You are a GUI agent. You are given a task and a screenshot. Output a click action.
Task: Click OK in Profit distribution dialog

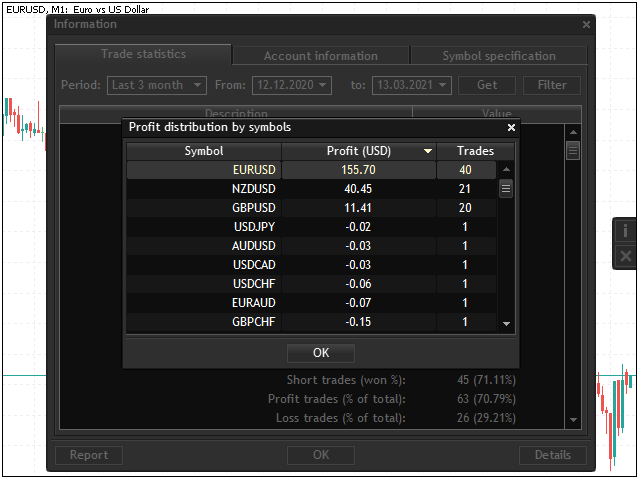click(x=321, y=353)
